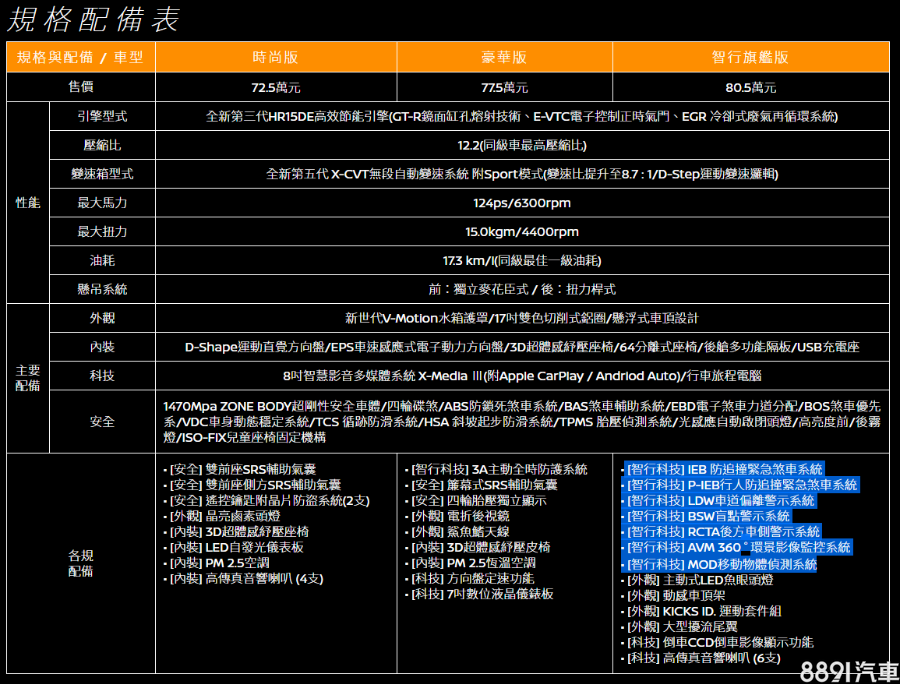Image resolution: width=900 pixels, height=684 pixels.
Task: Click the 17.3 km/l fuel consumption value
Action: click(521, 261)
